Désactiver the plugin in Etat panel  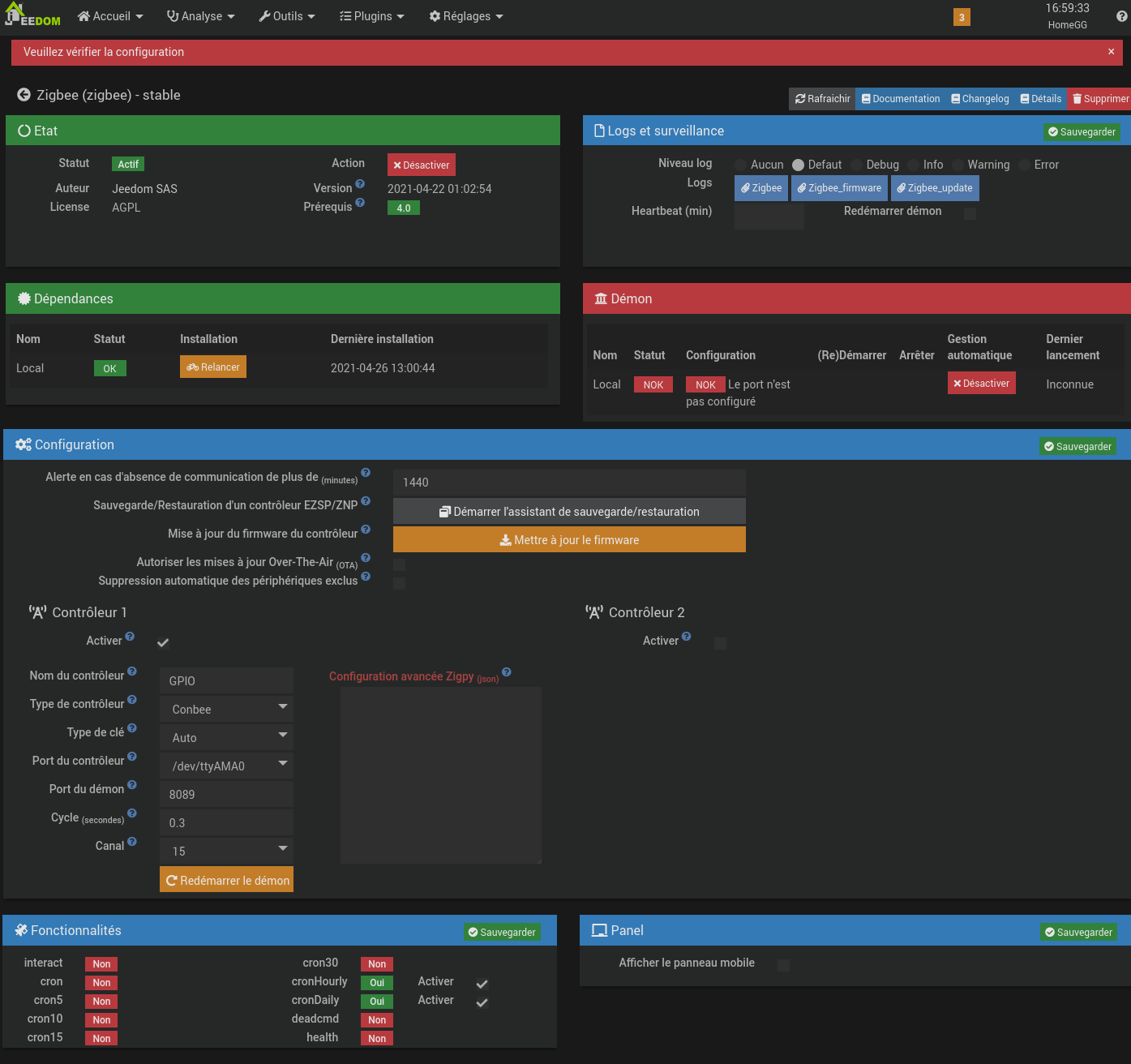(421, 165)
